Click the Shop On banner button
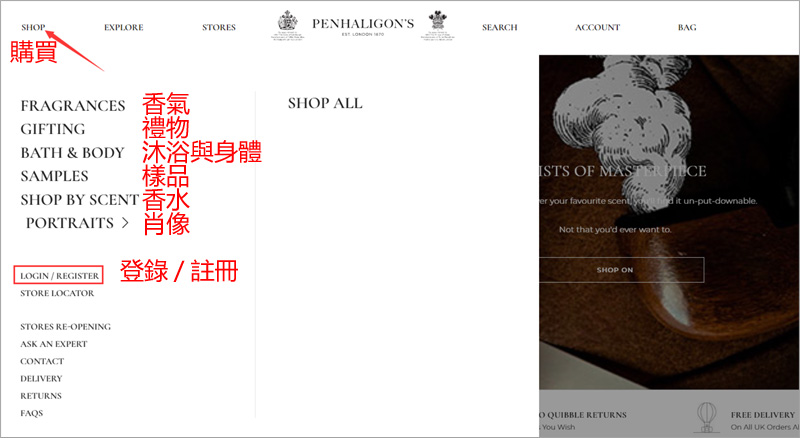Image resolution: width=800 pixels, height=438 pixels. click(x=615, y=270)
